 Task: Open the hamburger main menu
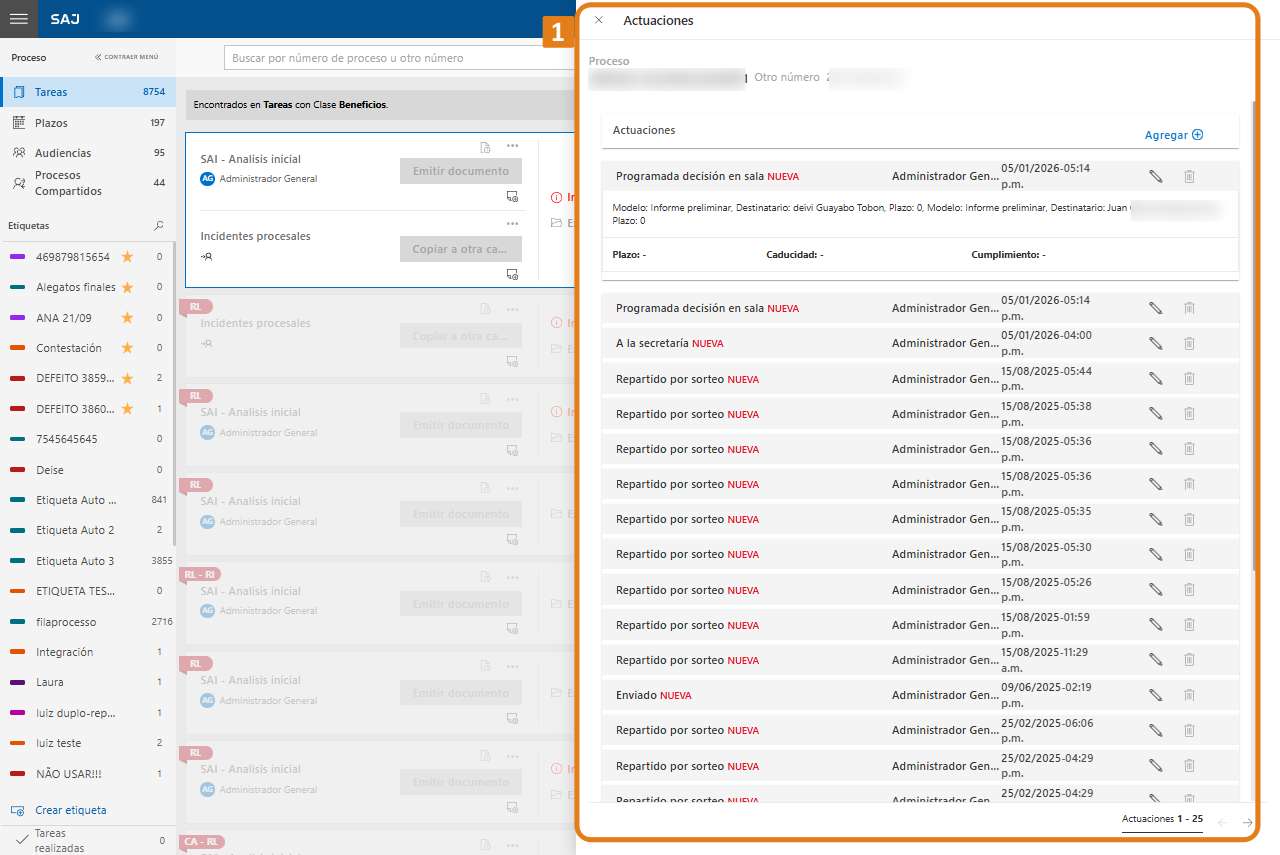18,19
